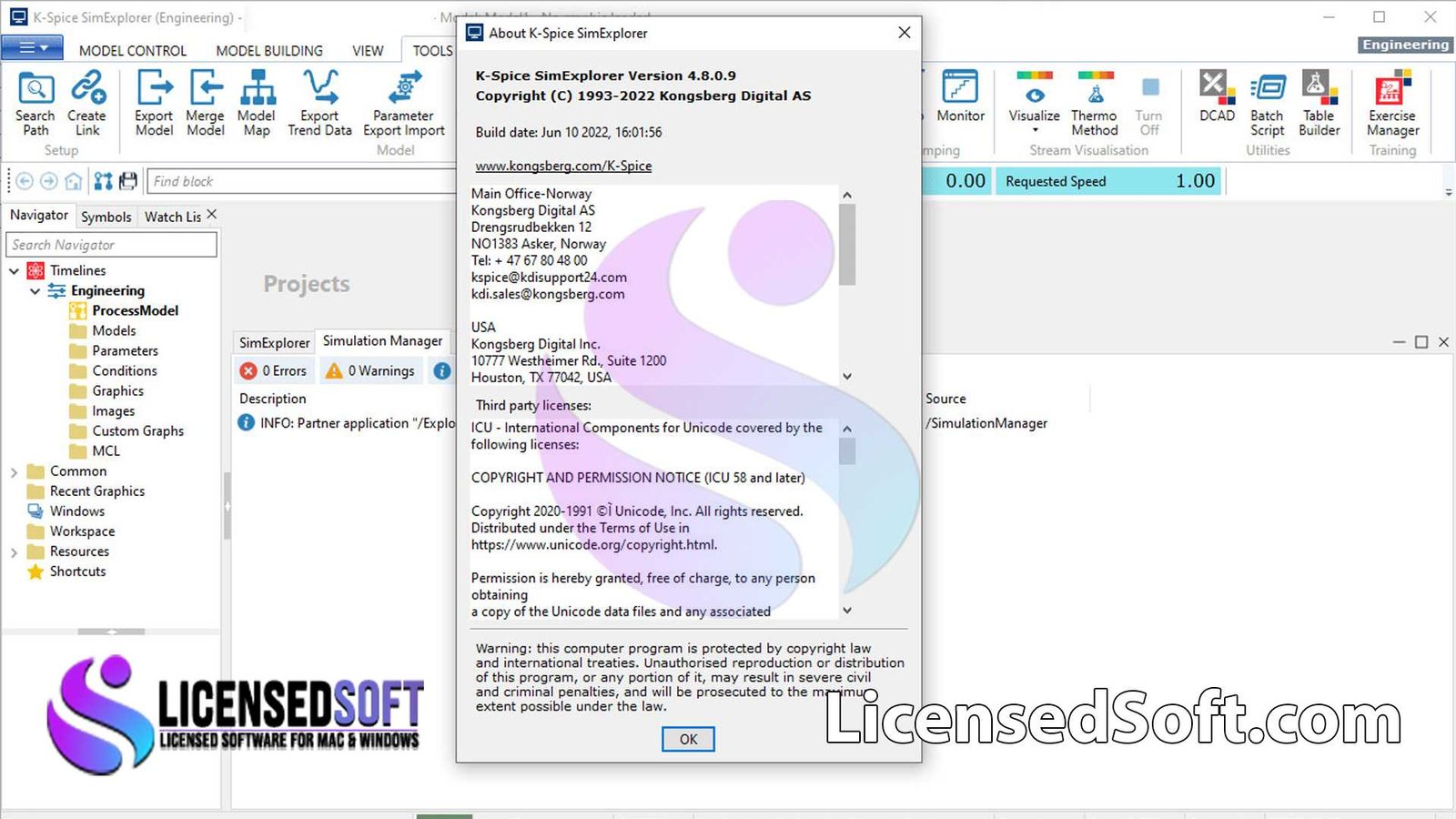The image size is (1456, 819).
Task: Open the VIEW ribbon tab
Action: 368,51
